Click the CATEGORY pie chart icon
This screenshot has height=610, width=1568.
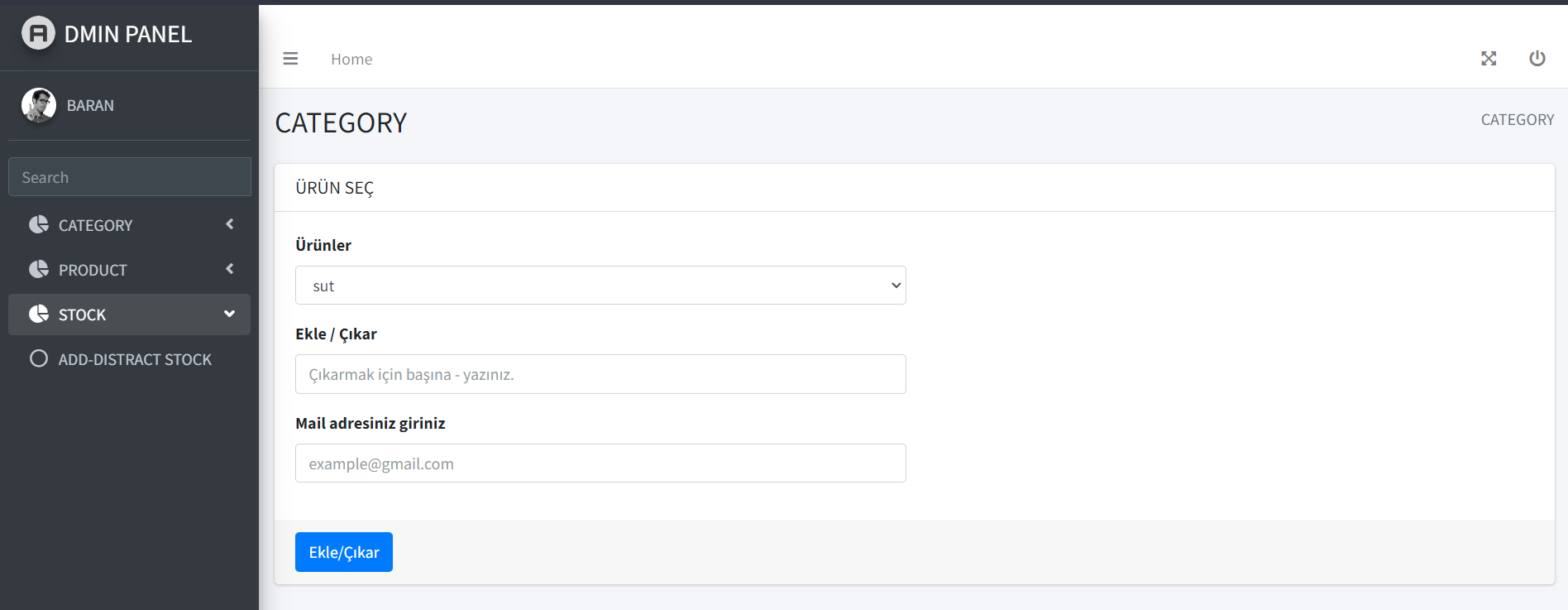coord(38,224)
